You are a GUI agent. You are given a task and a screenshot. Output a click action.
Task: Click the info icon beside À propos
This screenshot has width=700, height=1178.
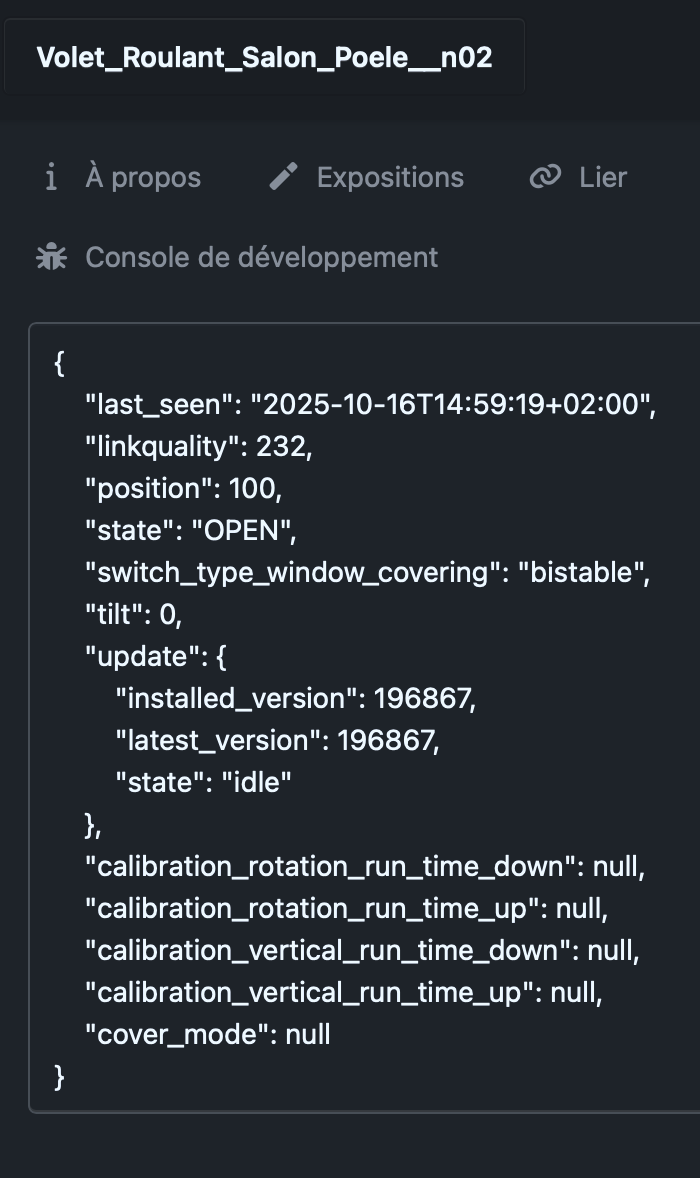tap(51, 178)
